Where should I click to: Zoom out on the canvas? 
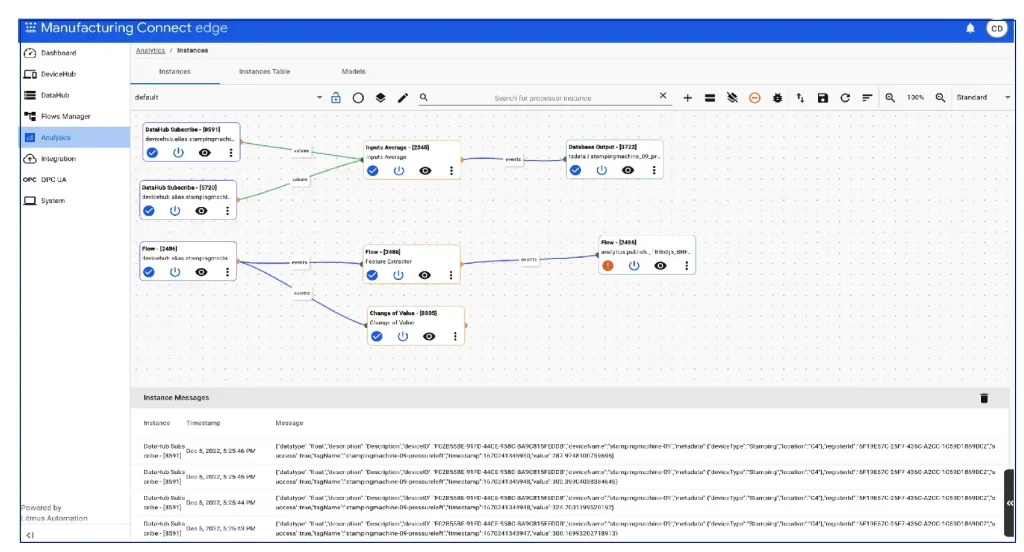point(940,98)
